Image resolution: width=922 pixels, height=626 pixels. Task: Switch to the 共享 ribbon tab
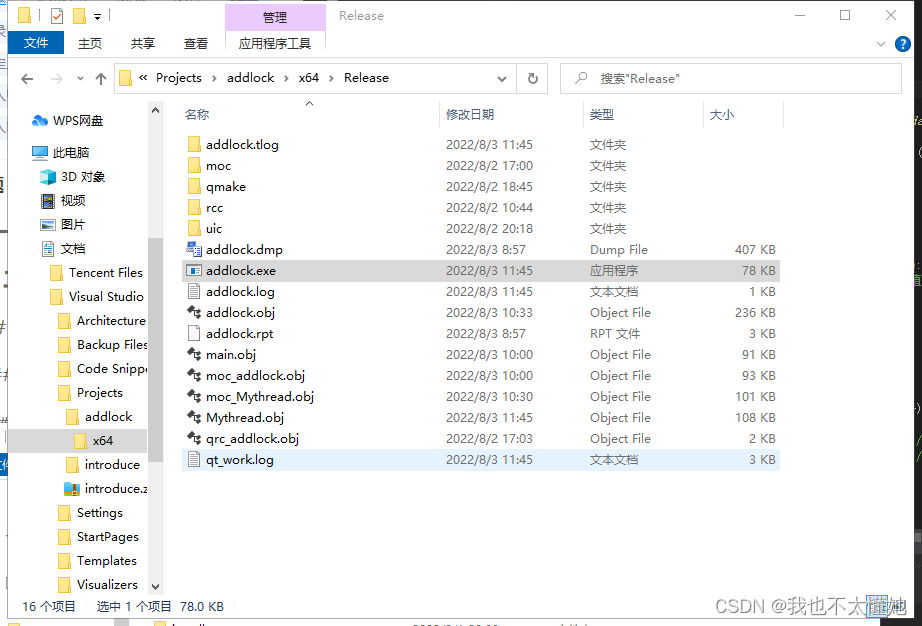pyautogui.click(x=143, y=43)
